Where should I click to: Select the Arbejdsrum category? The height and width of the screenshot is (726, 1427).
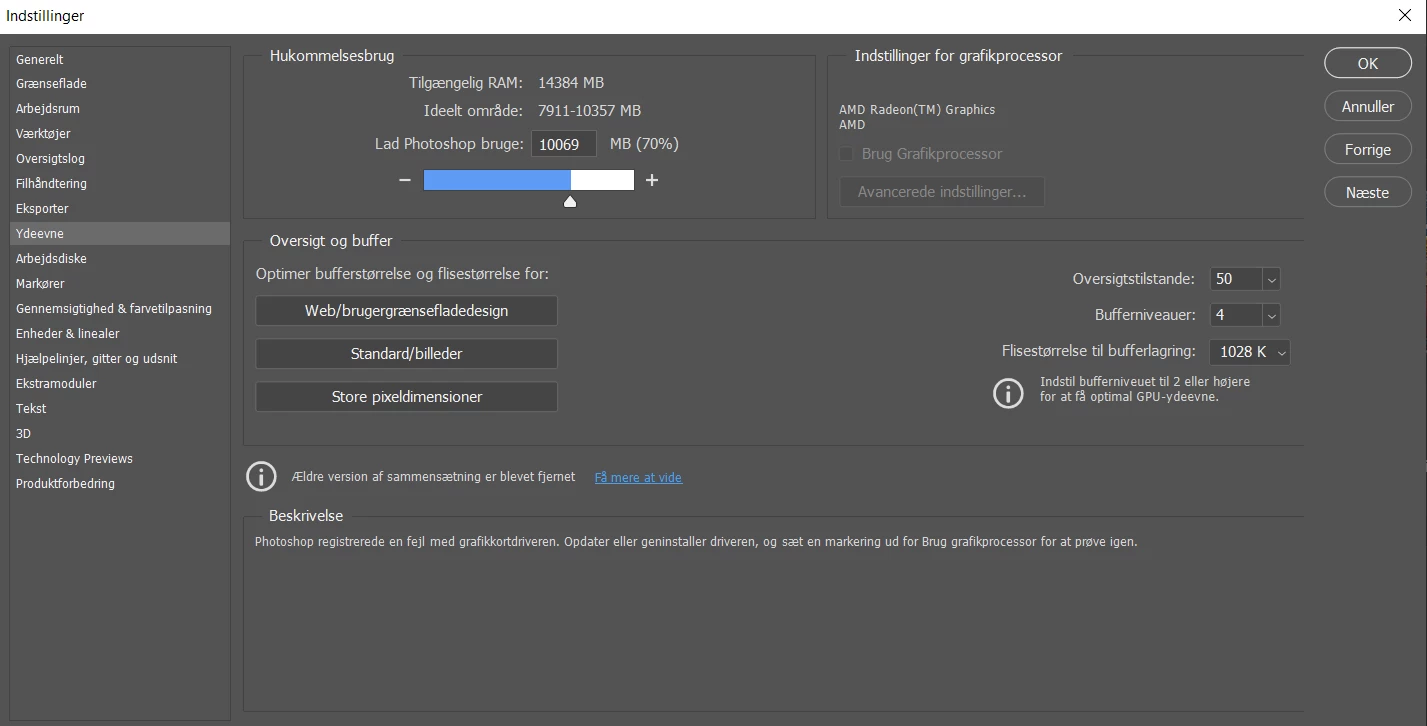point(120,109)
